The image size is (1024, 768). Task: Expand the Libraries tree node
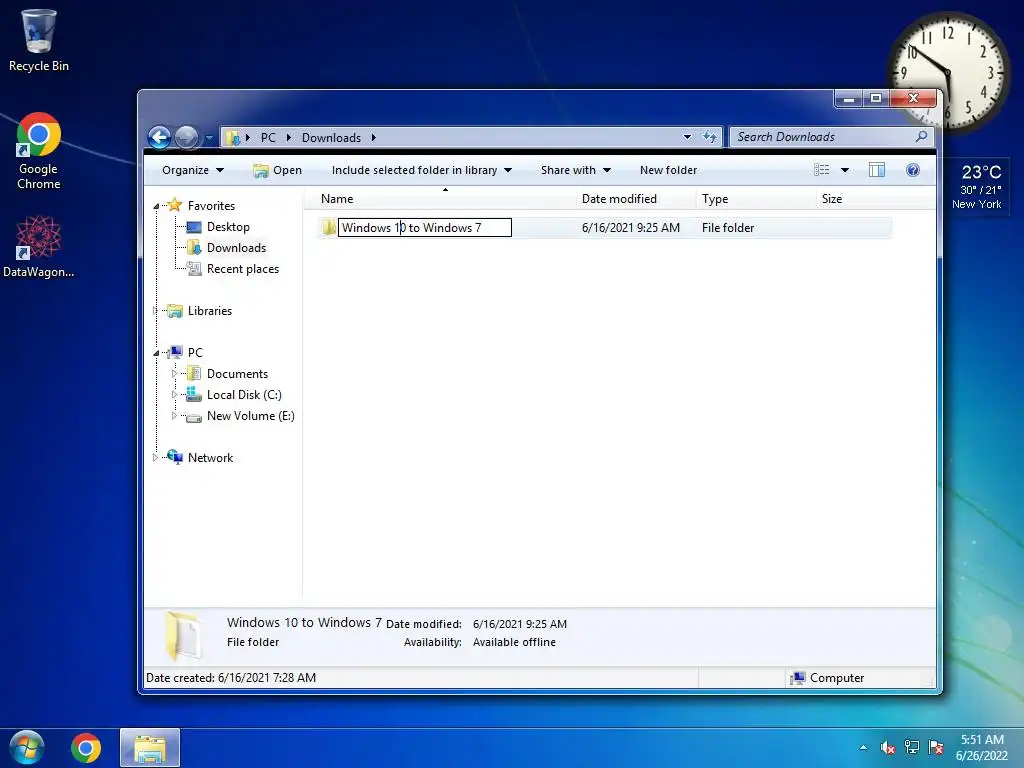155,311
